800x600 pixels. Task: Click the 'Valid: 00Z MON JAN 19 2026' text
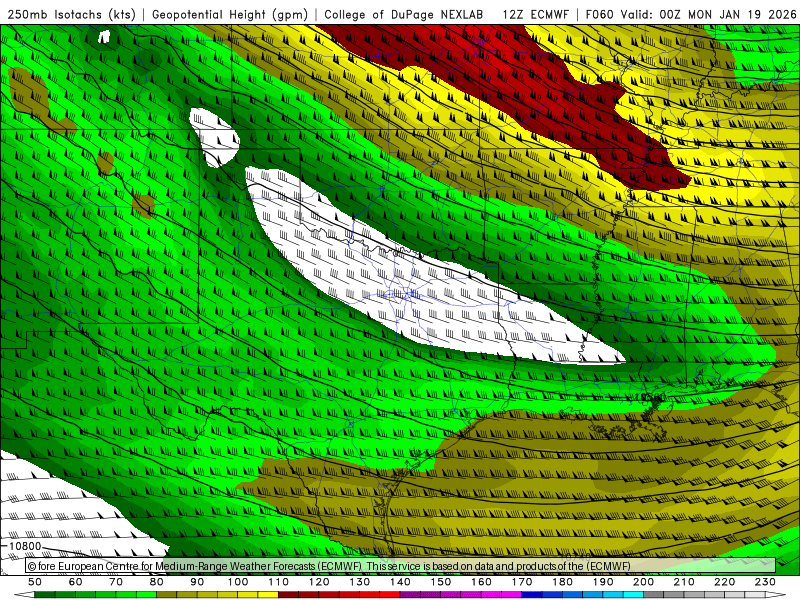709,15
